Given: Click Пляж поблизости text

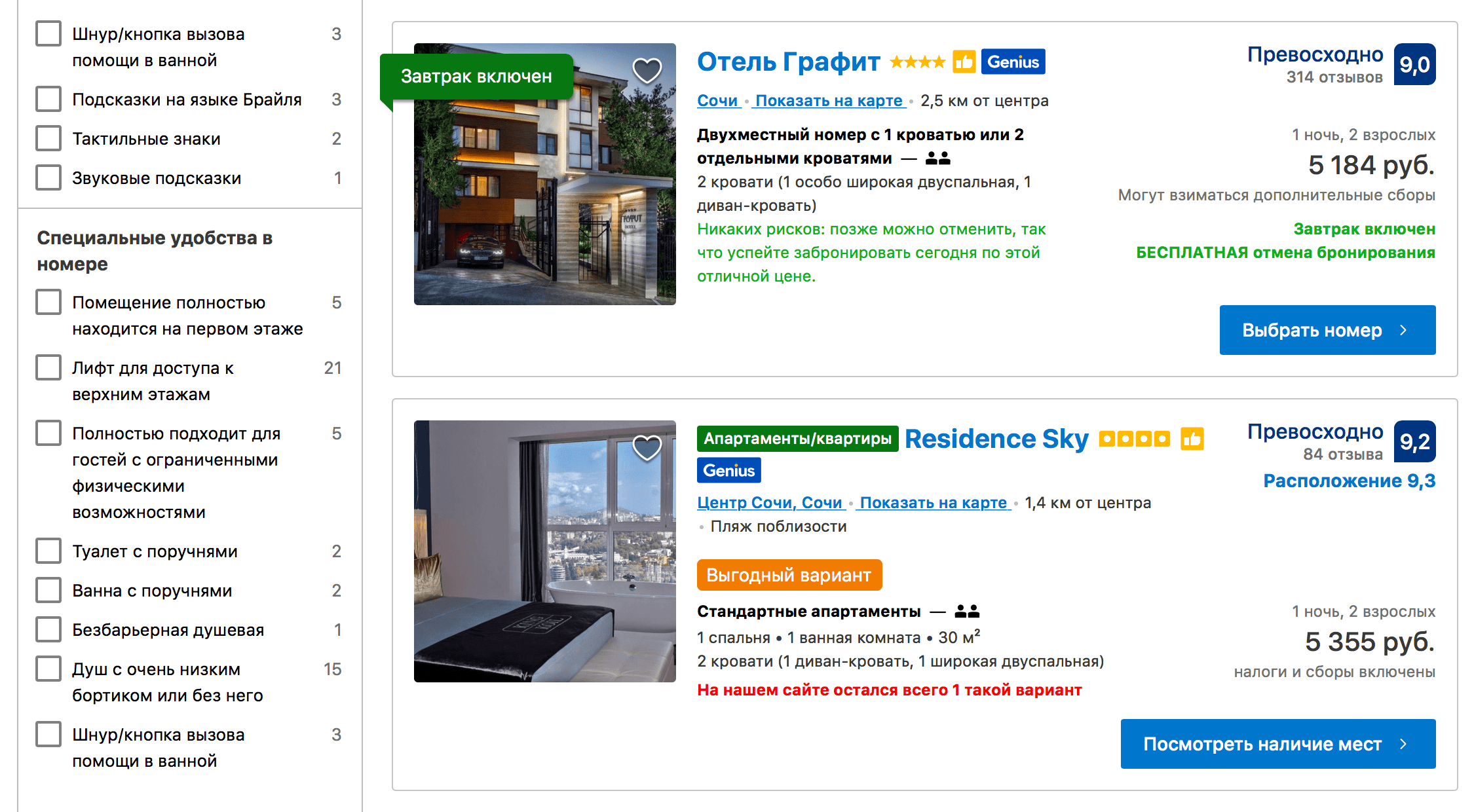Looking at the screenshot, I should click(778, 526).
